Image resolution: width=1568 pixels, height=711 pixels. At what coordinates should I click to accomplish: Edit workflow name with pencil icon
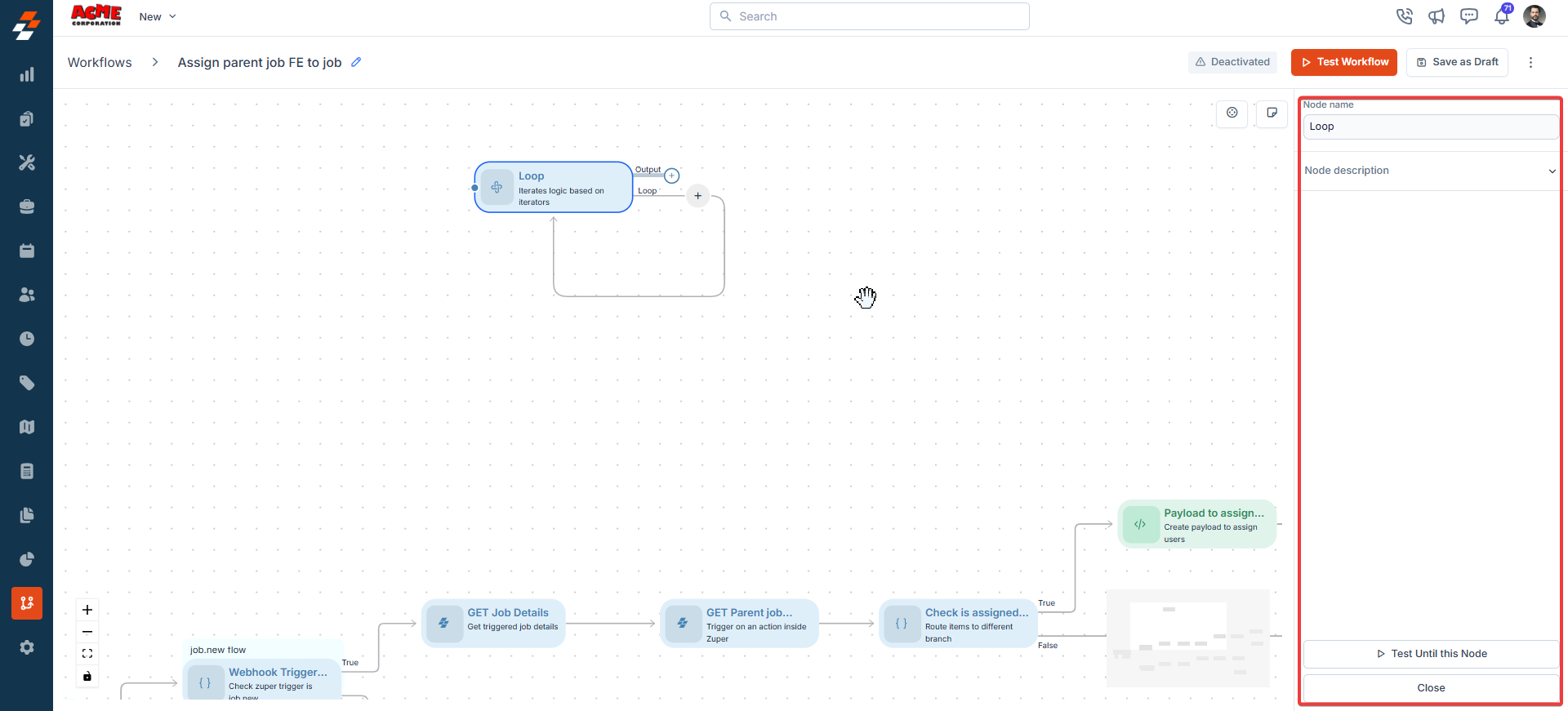tap(356, 62)
